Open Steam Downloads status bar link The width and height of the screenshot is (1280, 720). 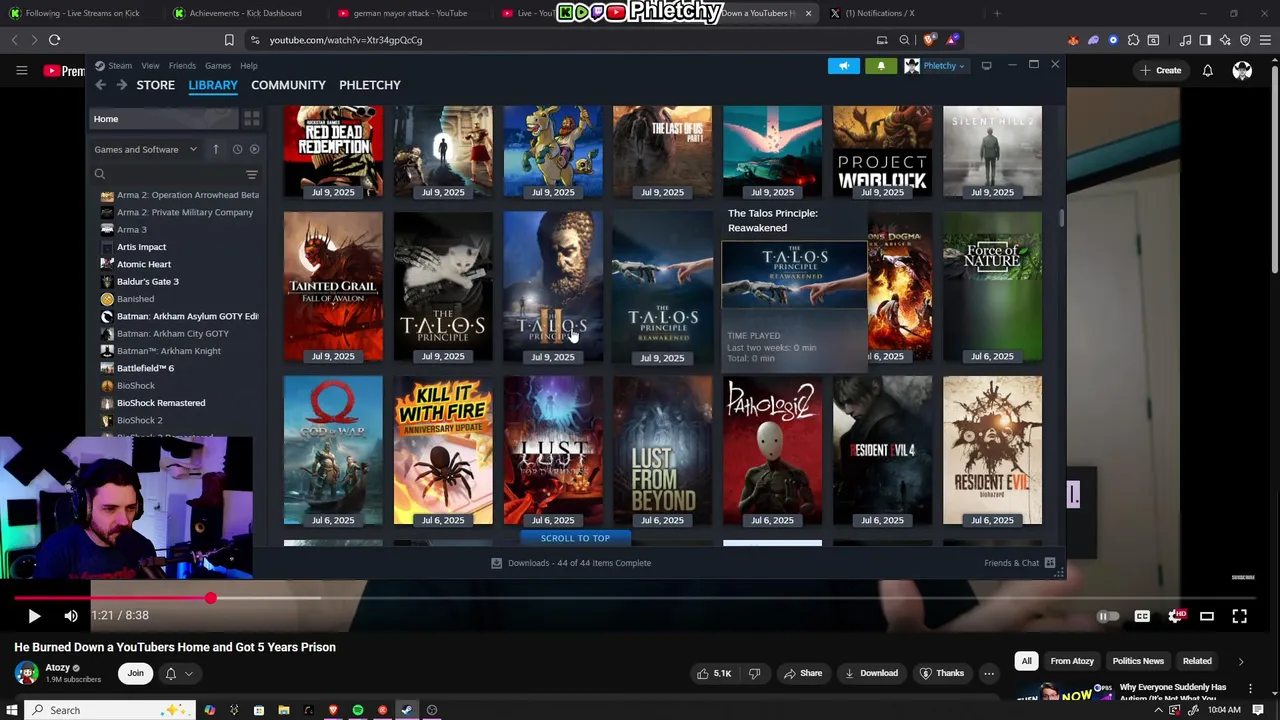tap(570, 563)
